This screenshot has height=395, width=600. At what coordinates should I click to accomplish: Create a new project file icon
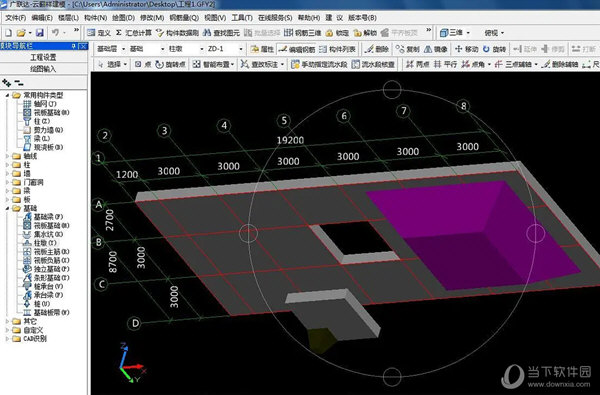tap(9, 33)
